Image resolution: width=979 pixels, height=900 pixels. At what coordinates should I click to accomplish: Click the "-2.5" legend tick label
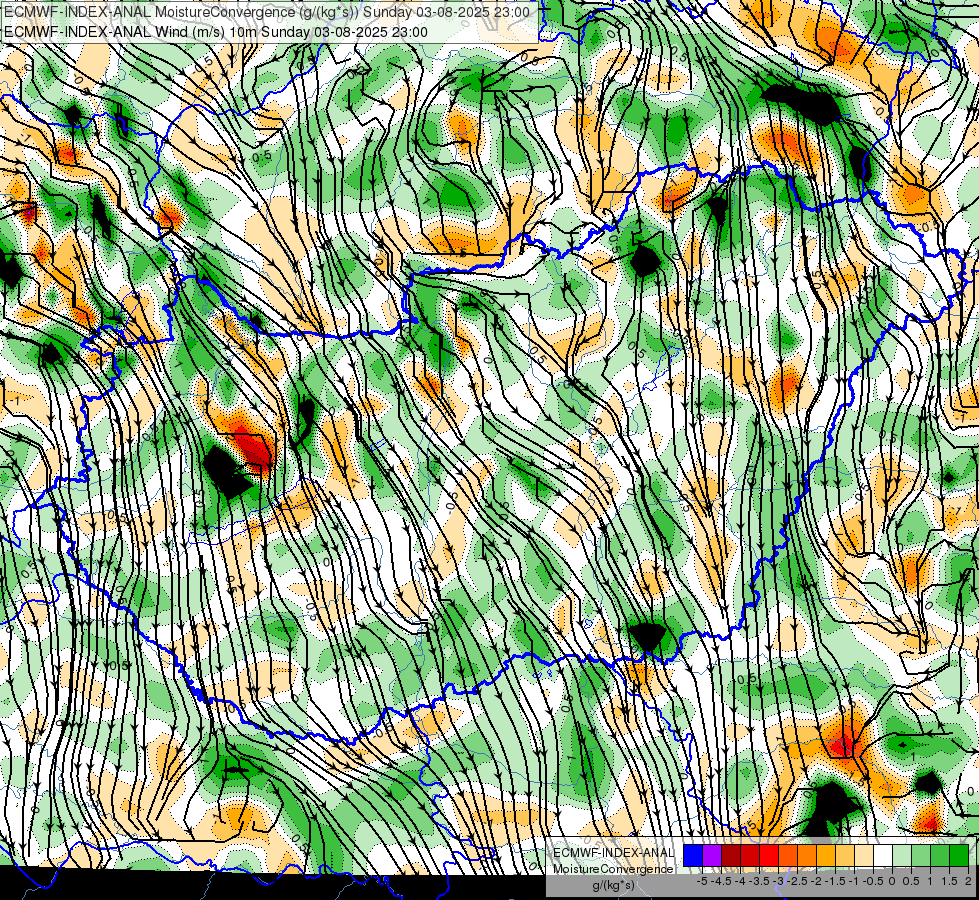(x=797, y=881)
